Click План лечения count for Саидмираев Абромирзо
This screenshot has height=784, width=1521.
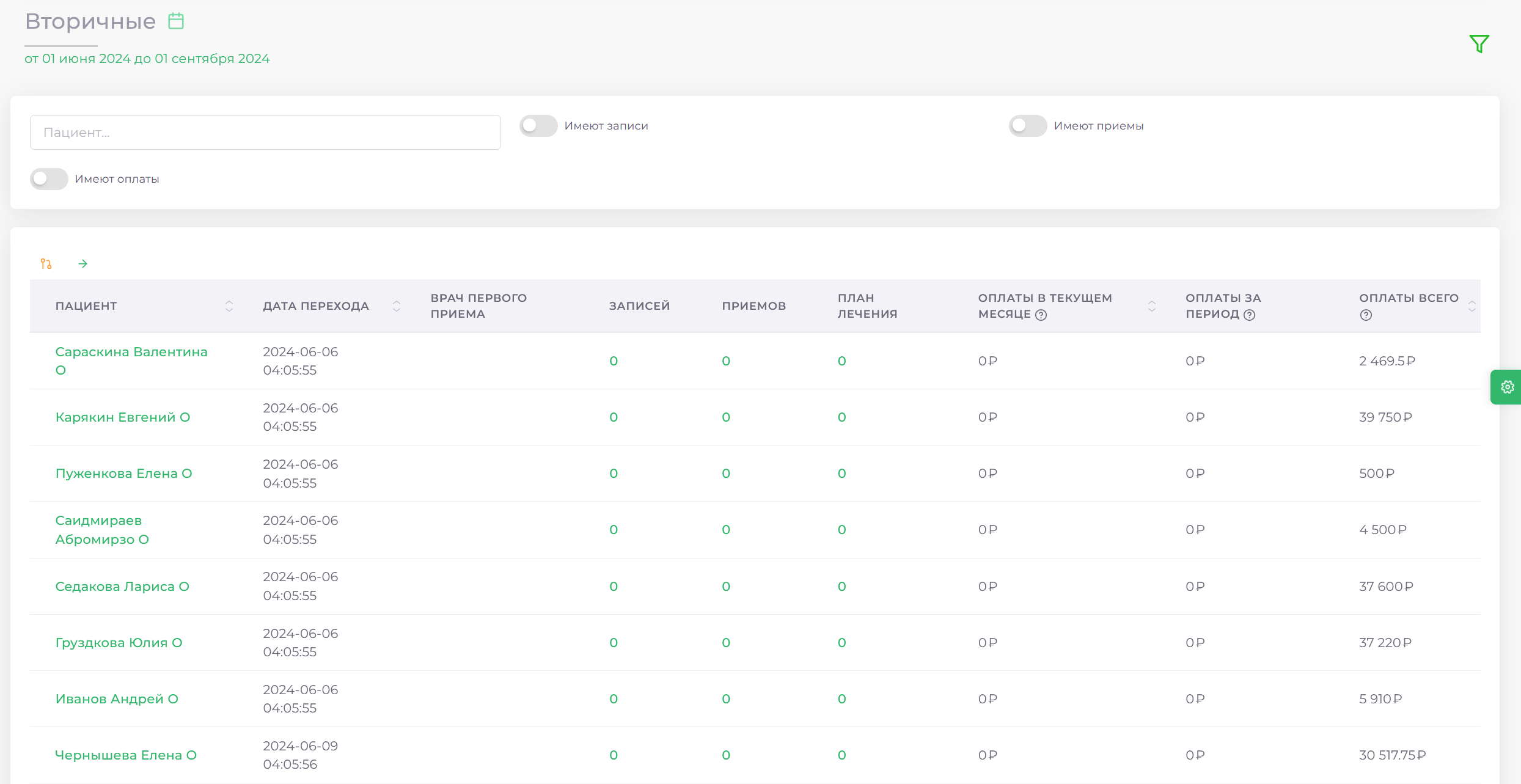(841, 530)
